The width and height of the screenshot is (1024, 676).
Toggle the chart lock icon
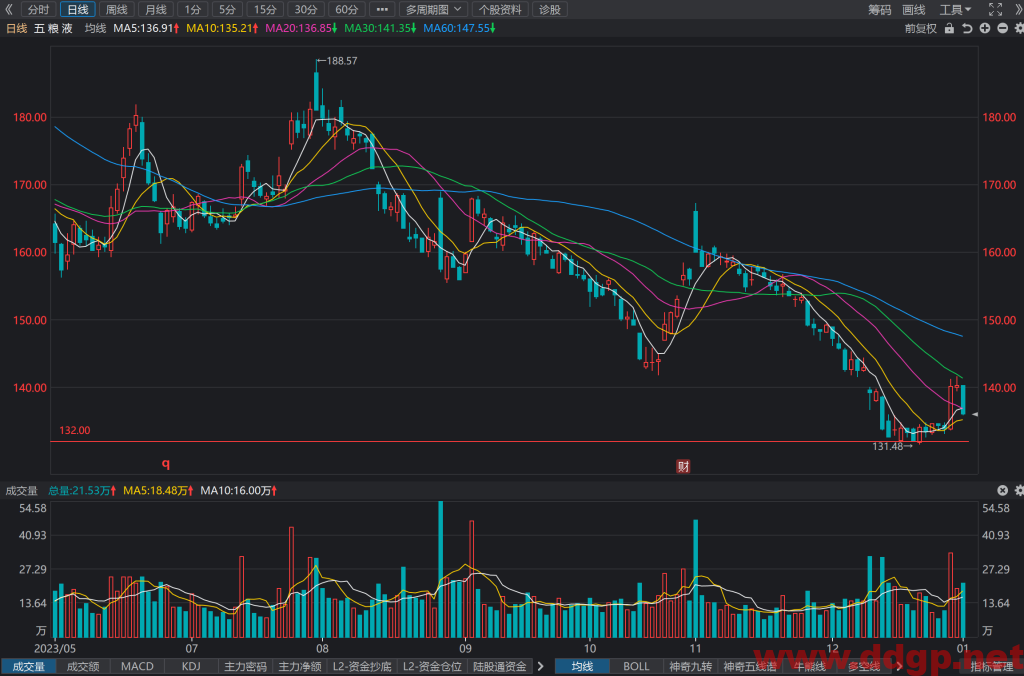click(x=950, y=29)
